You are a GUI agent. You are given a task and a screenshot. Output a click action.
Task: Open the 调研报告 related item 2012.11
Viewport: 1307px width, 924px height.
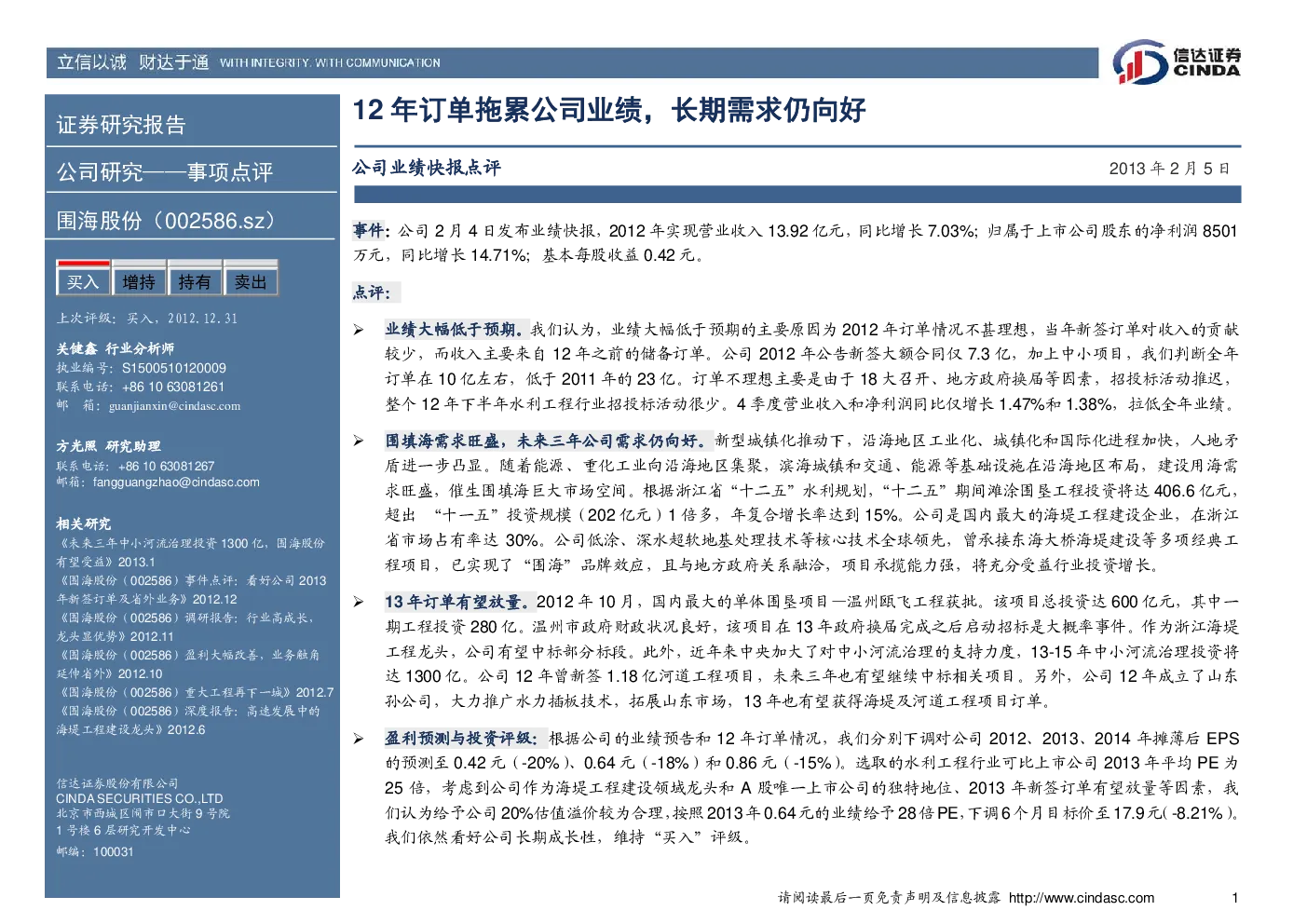(x=186, y=627)
